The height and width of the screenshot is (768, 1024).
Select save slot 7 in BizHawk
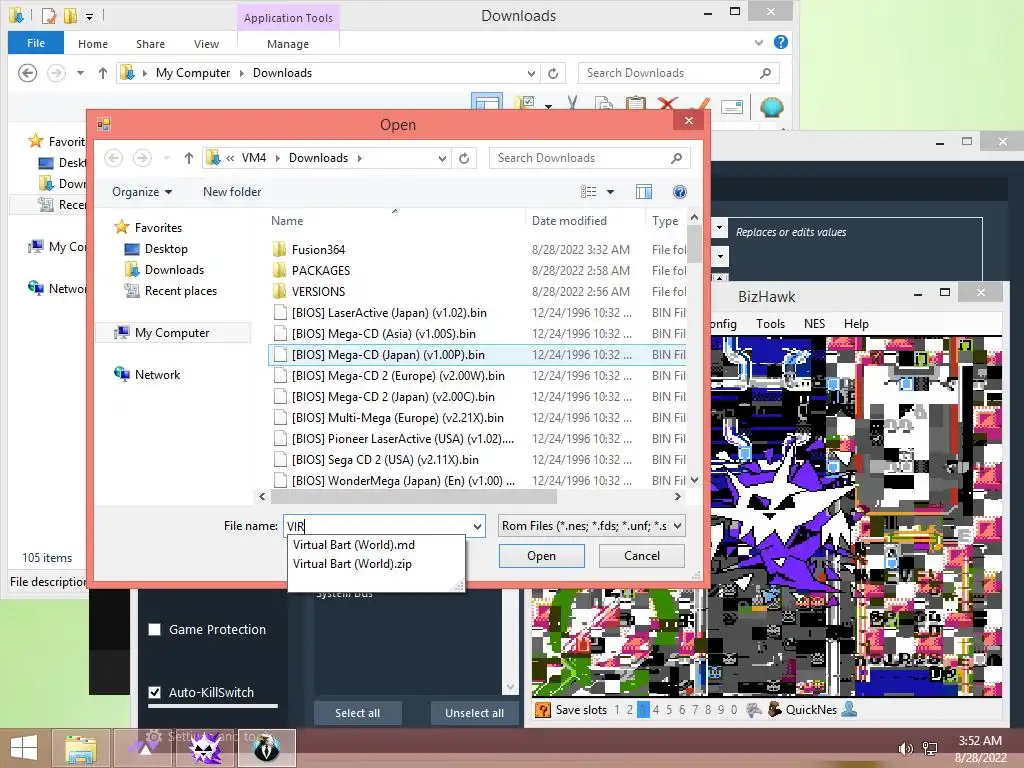[x=695, y=709]
